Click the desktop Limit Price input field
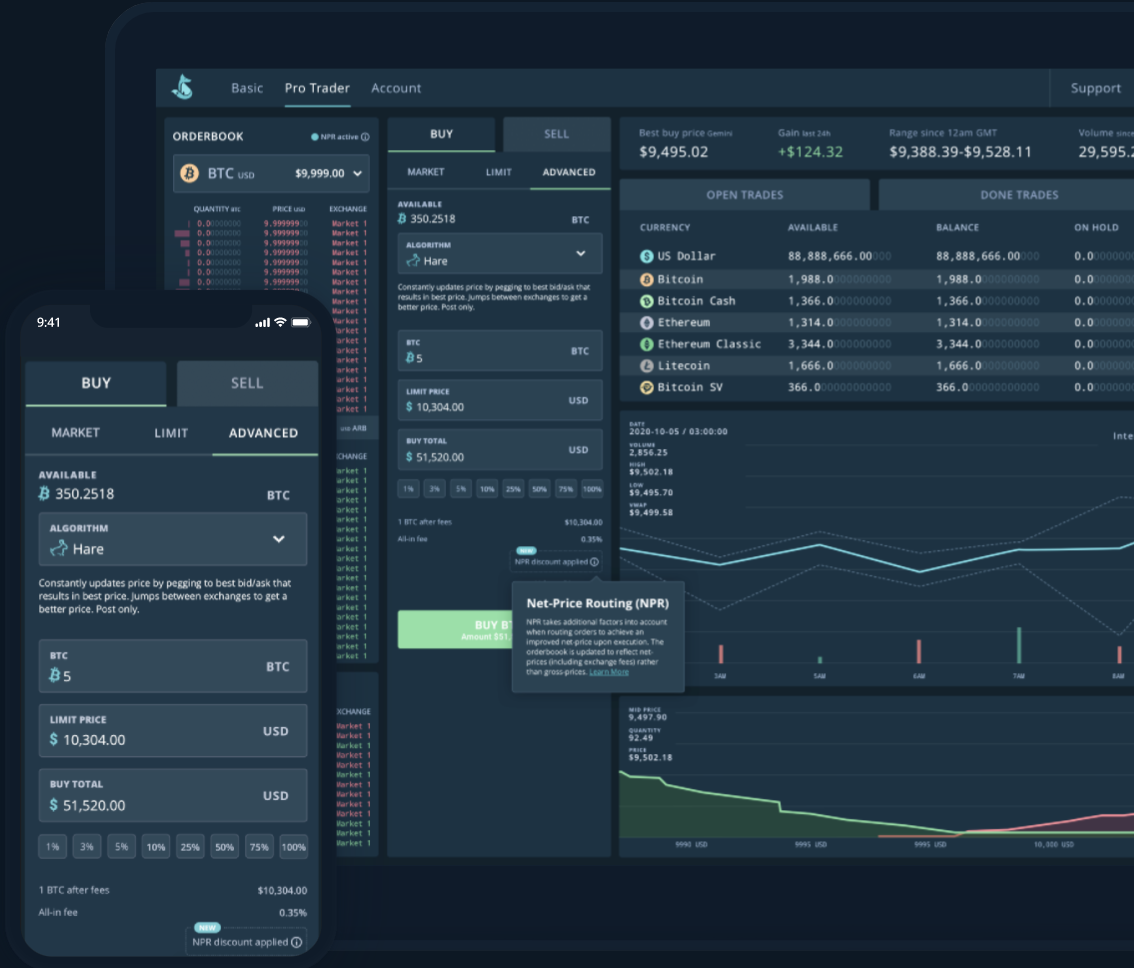The width and height of the screenshot is (1134, 968). (x=500, y=400)
